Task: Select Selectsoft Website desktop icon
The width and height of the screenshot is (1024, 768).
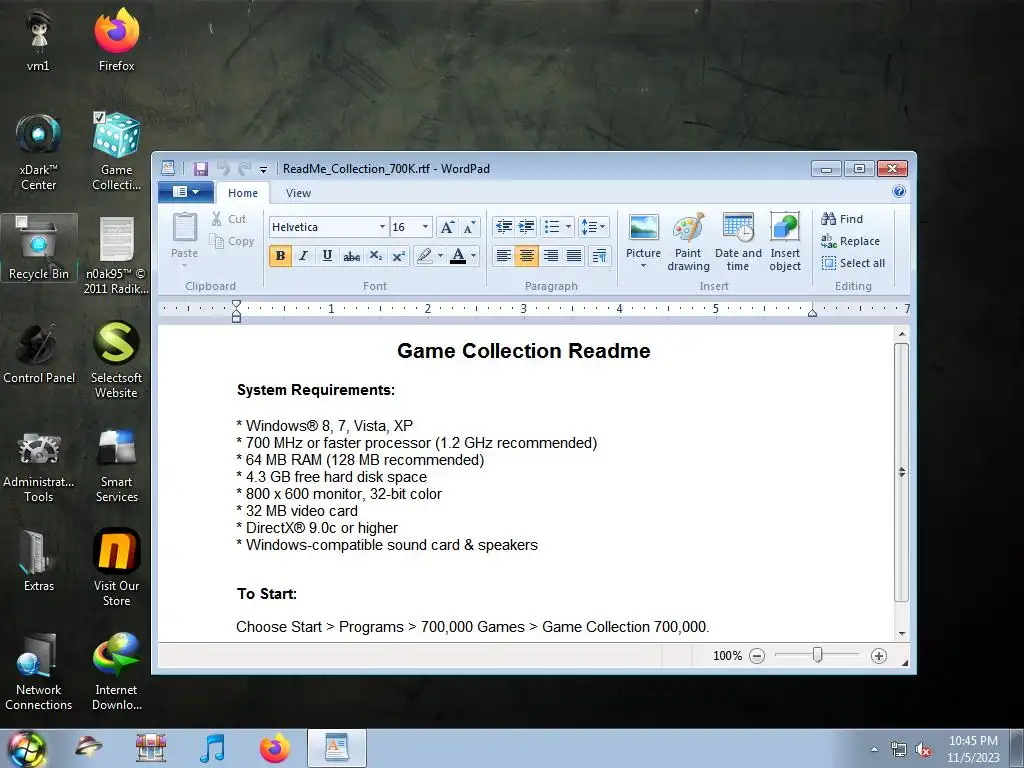Action: coord(116,360)
